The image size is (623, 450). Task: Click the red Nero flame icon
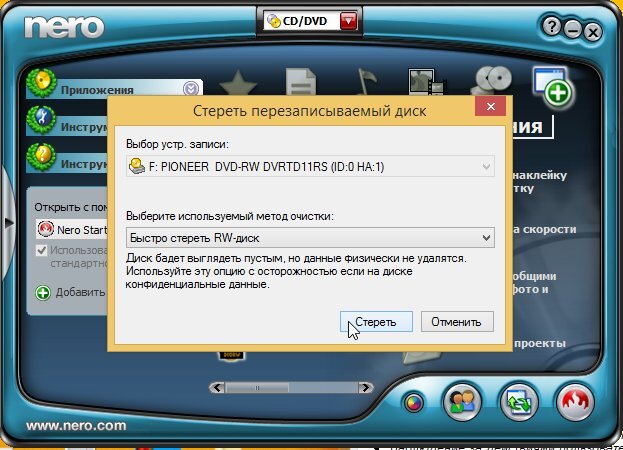(575, 402)
